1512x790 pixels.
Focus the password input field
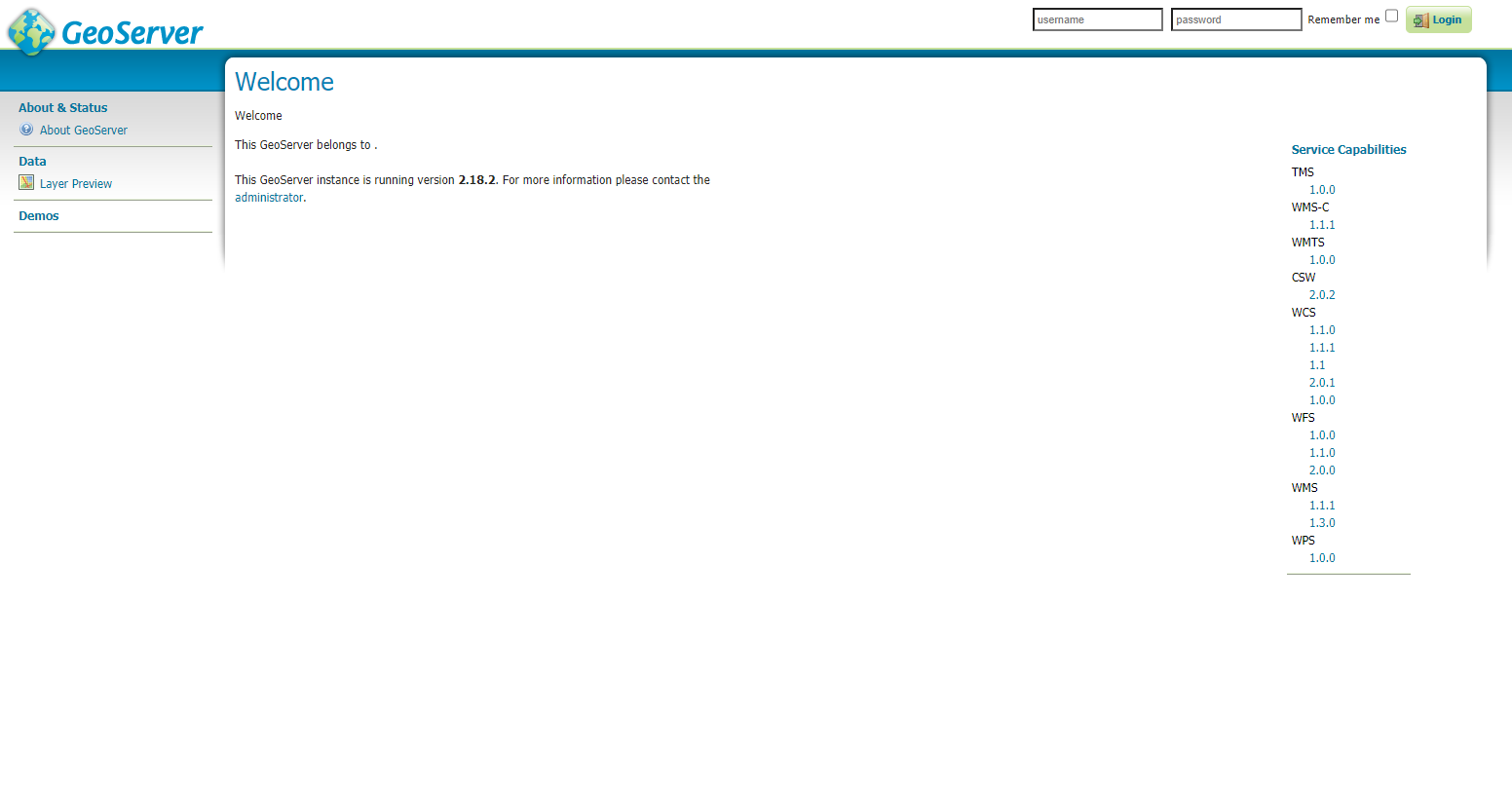point(1235,19)
